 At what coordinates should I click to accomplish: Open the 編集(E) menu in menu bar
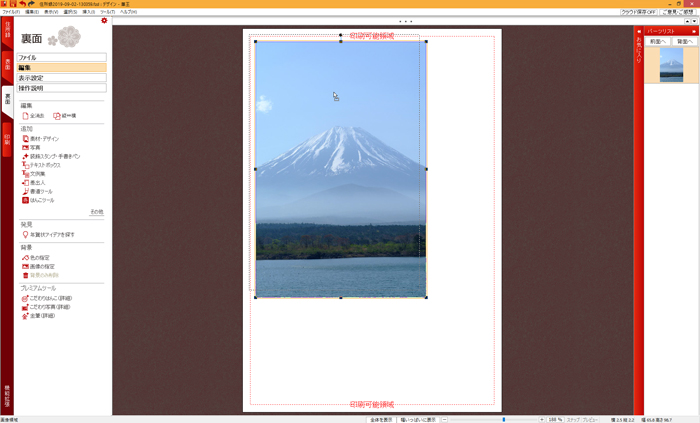[32, 12]
